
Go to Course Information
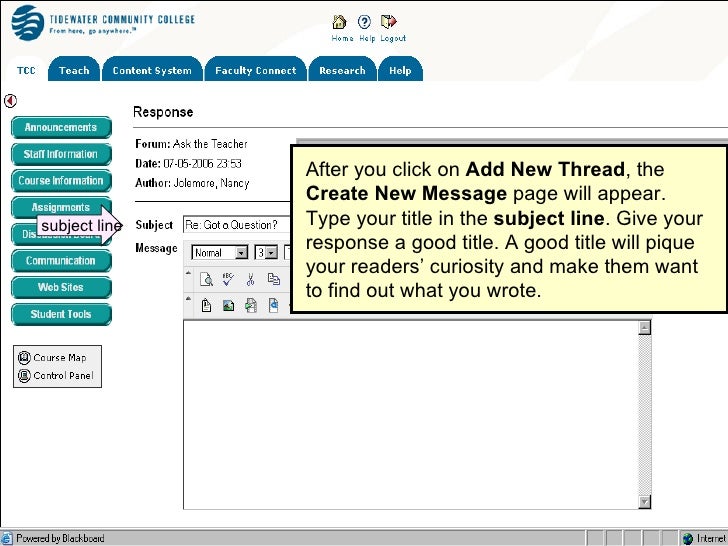pos(61,181)
